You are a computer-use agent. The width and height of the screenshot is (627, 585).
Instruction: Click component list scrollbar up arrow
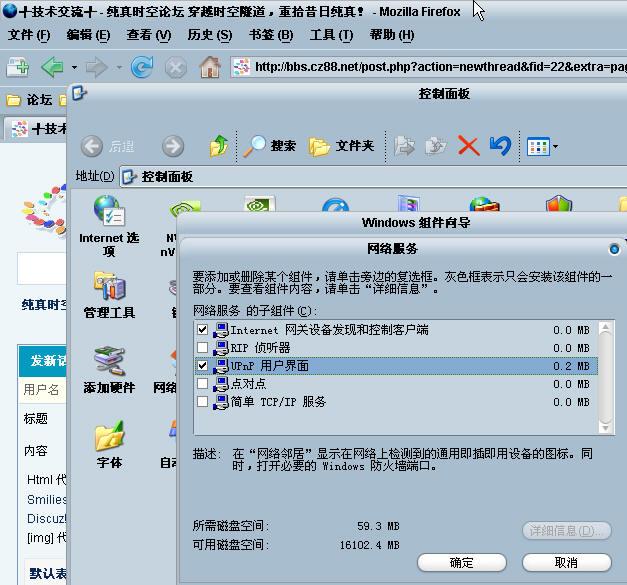[606, 327]
